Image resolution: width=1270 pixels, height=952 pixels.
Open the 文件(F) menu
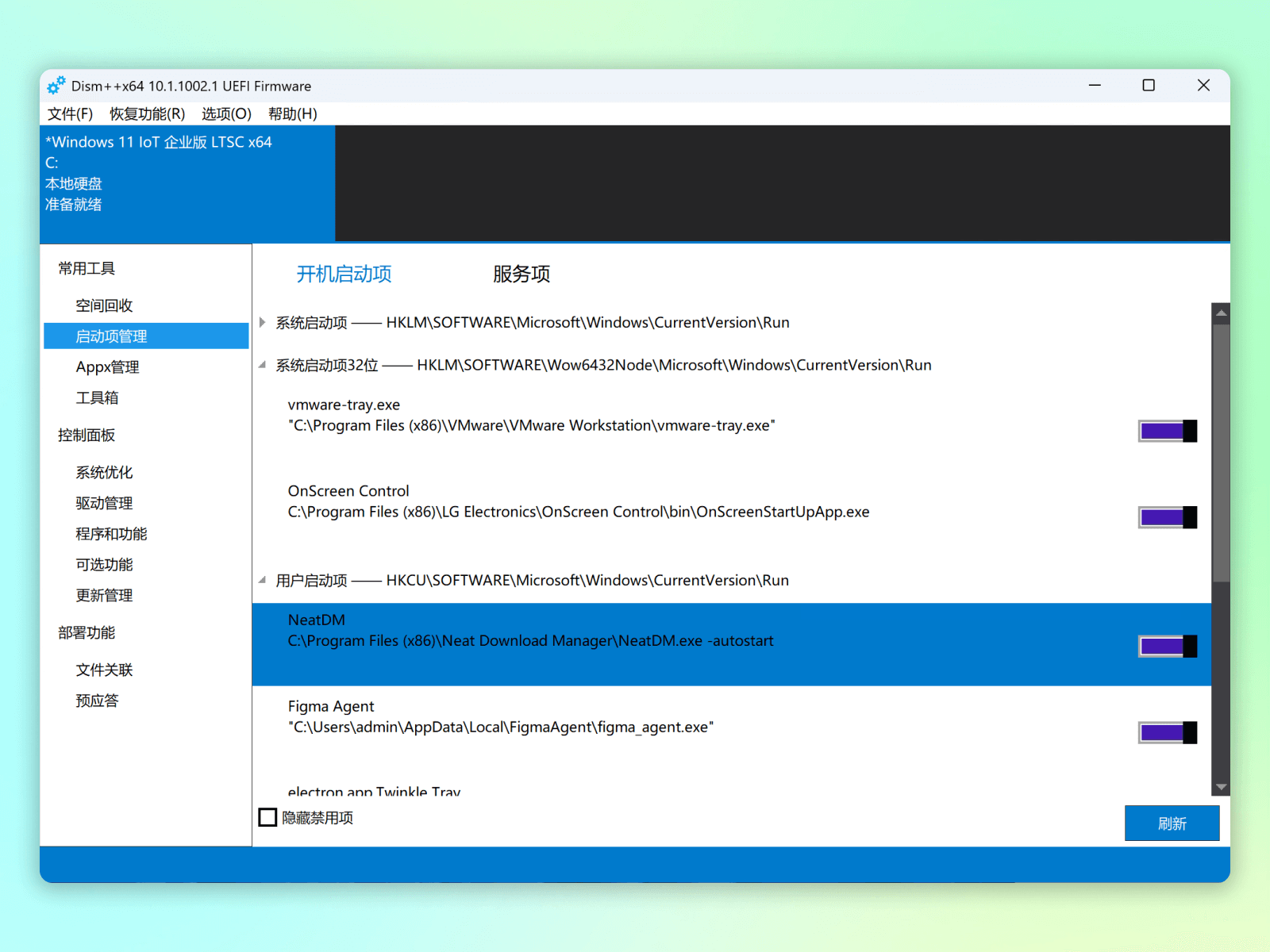point(70,113)
